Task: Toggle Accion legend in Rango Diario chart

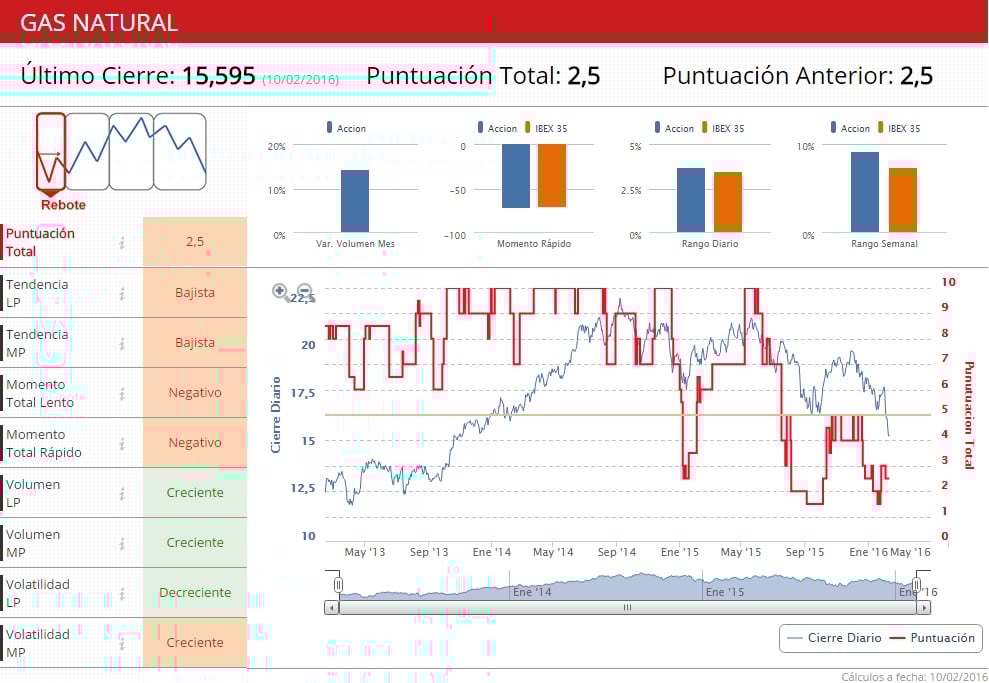Action: [x=674, y=128]
